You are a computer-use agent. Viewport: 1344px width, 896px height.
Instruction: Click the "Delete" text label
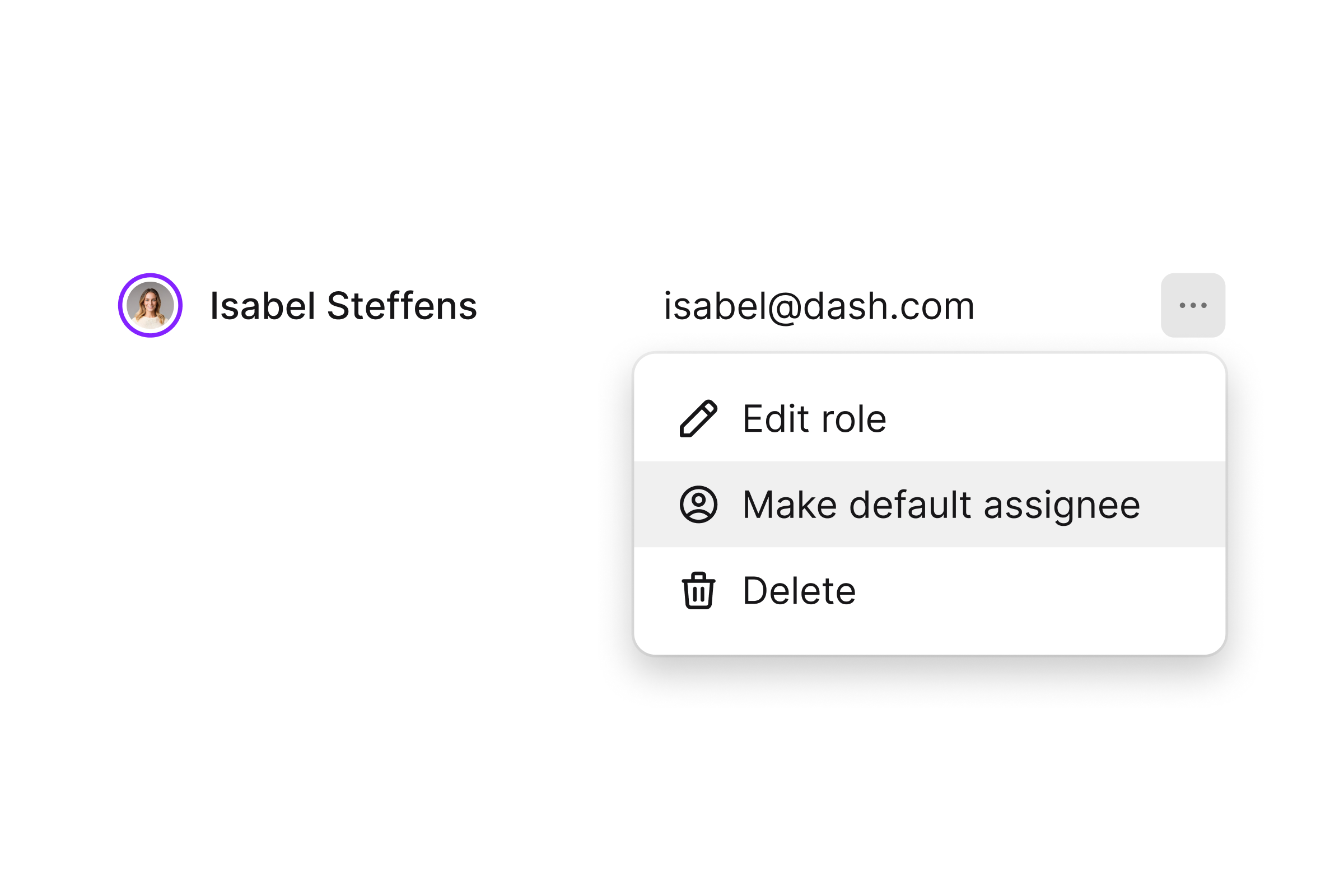799,591
